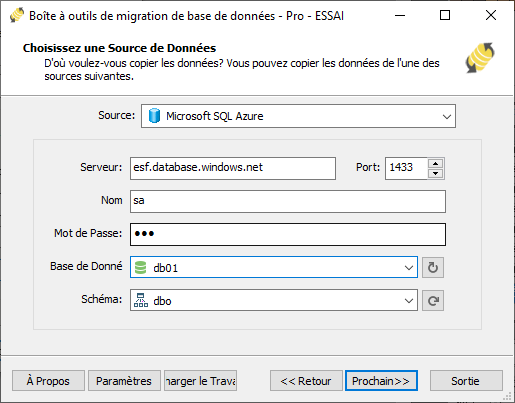The width and height of the screenshot is (515, 403).
Task: Click the yellow database migration logo
Action: [x=480, y=58]
